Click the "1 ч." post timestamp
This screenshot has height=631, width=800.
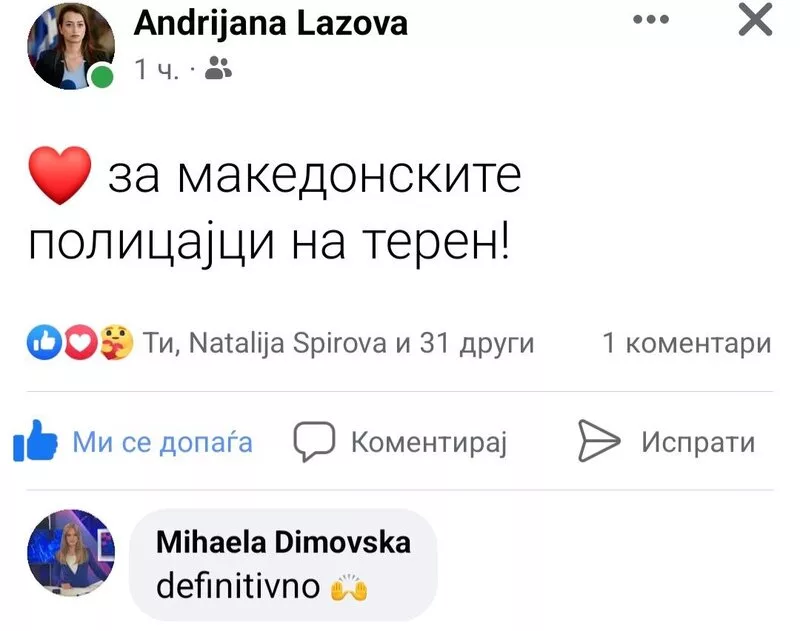156,69
